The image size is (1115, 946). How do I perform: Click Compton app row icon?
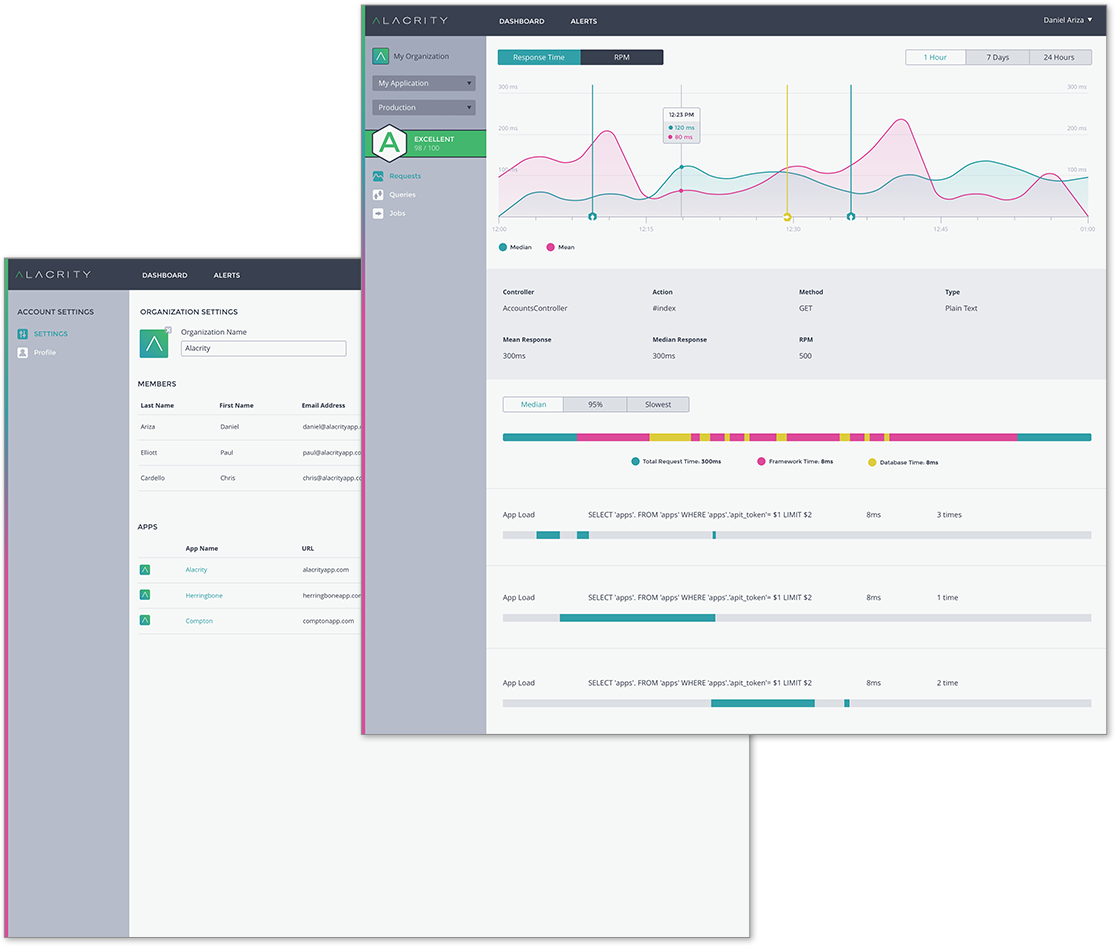coord(145,620)
